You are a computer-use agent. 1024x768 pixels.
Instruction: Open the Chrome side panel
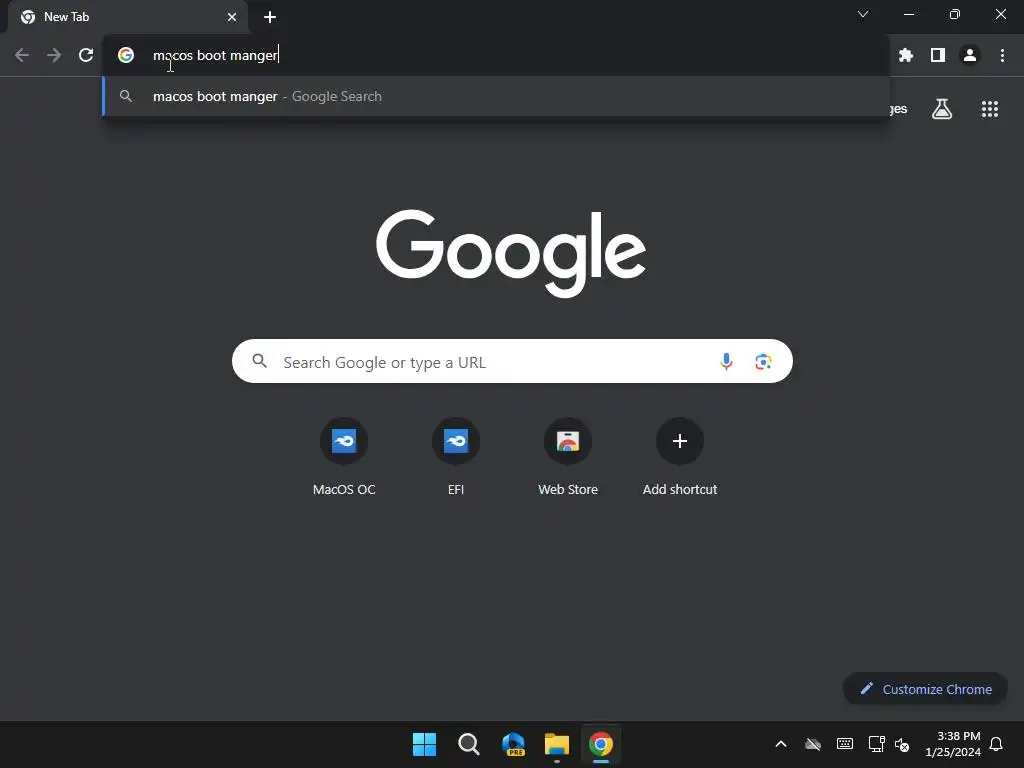(x=938, y=56)
